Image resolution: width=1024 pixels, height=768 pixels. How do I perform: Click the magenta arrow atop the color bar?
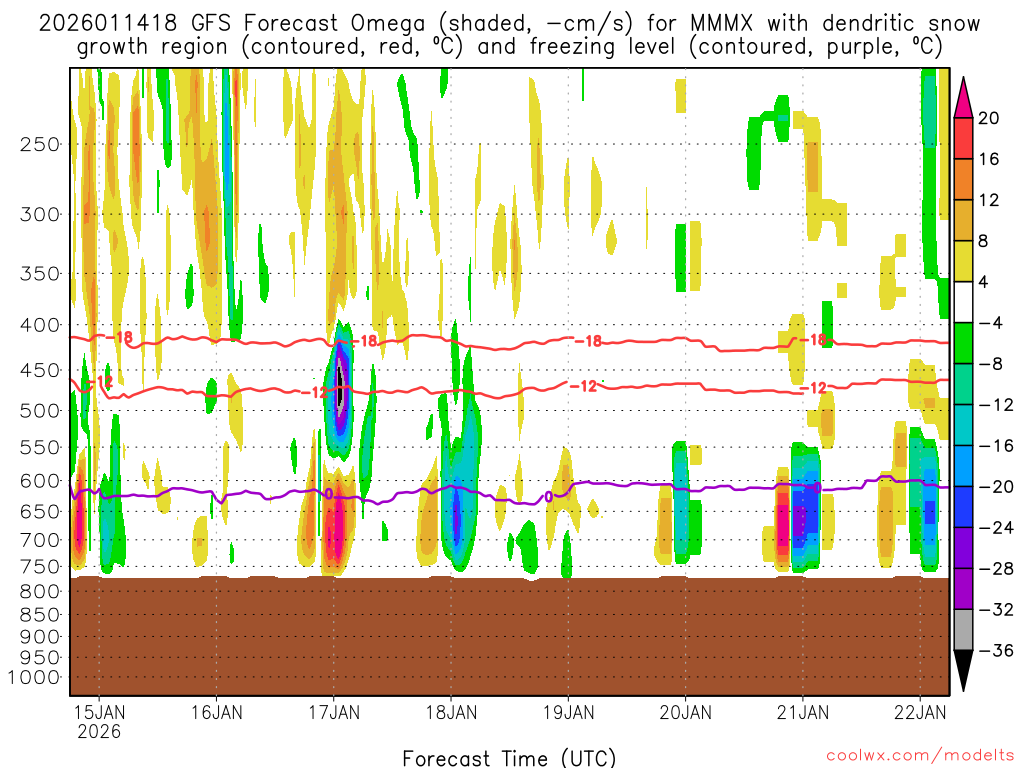pyautogui.click(x=964, y=96)
